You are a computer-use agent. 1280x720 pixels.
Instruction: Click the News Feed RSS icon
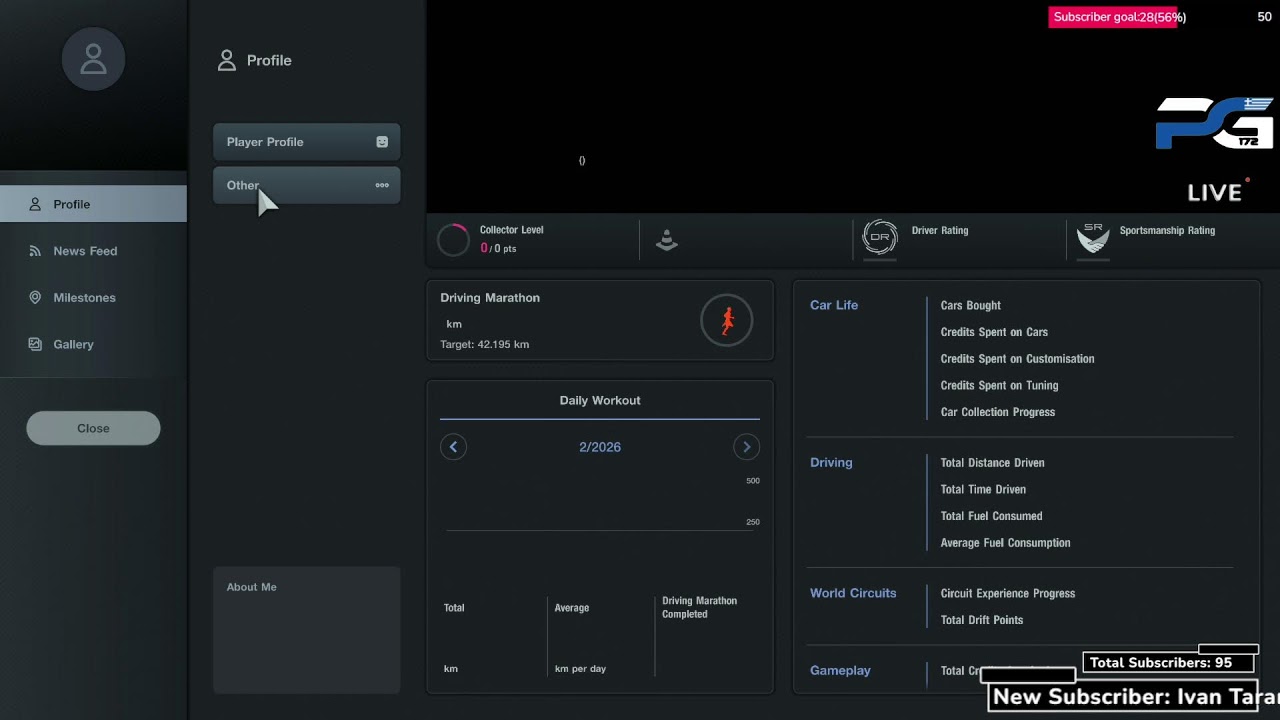pos(35,251)
